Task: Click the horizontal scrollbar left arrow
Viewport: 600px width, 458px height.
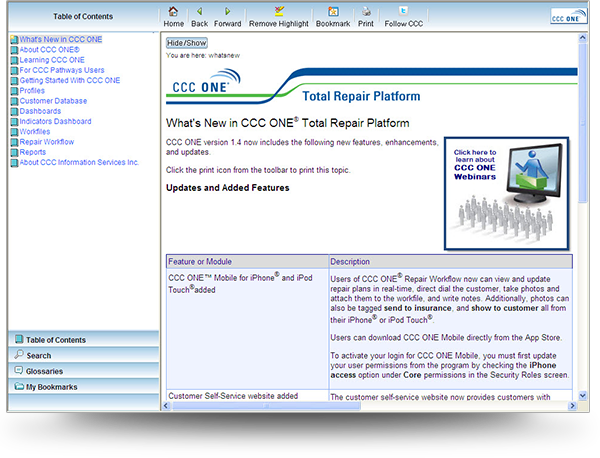Action: coord(166,406)
